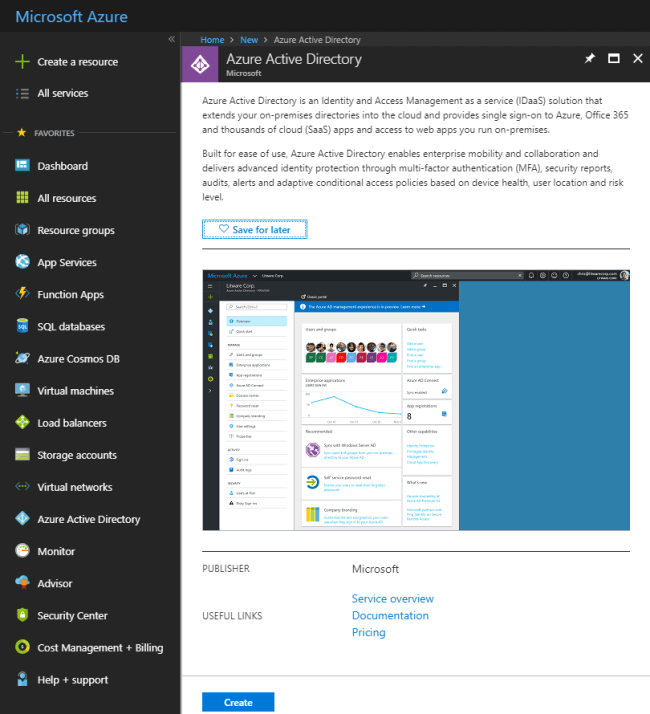
Task: Click the Cost Management + Billing icon
Action: [22, 647]
